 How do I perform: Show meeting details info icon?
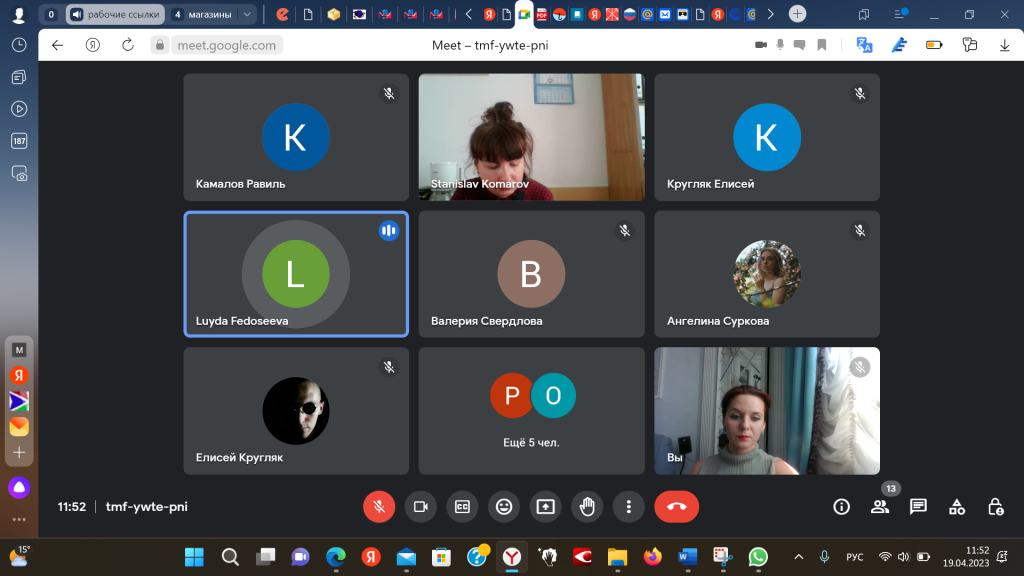tap(841, 507)
